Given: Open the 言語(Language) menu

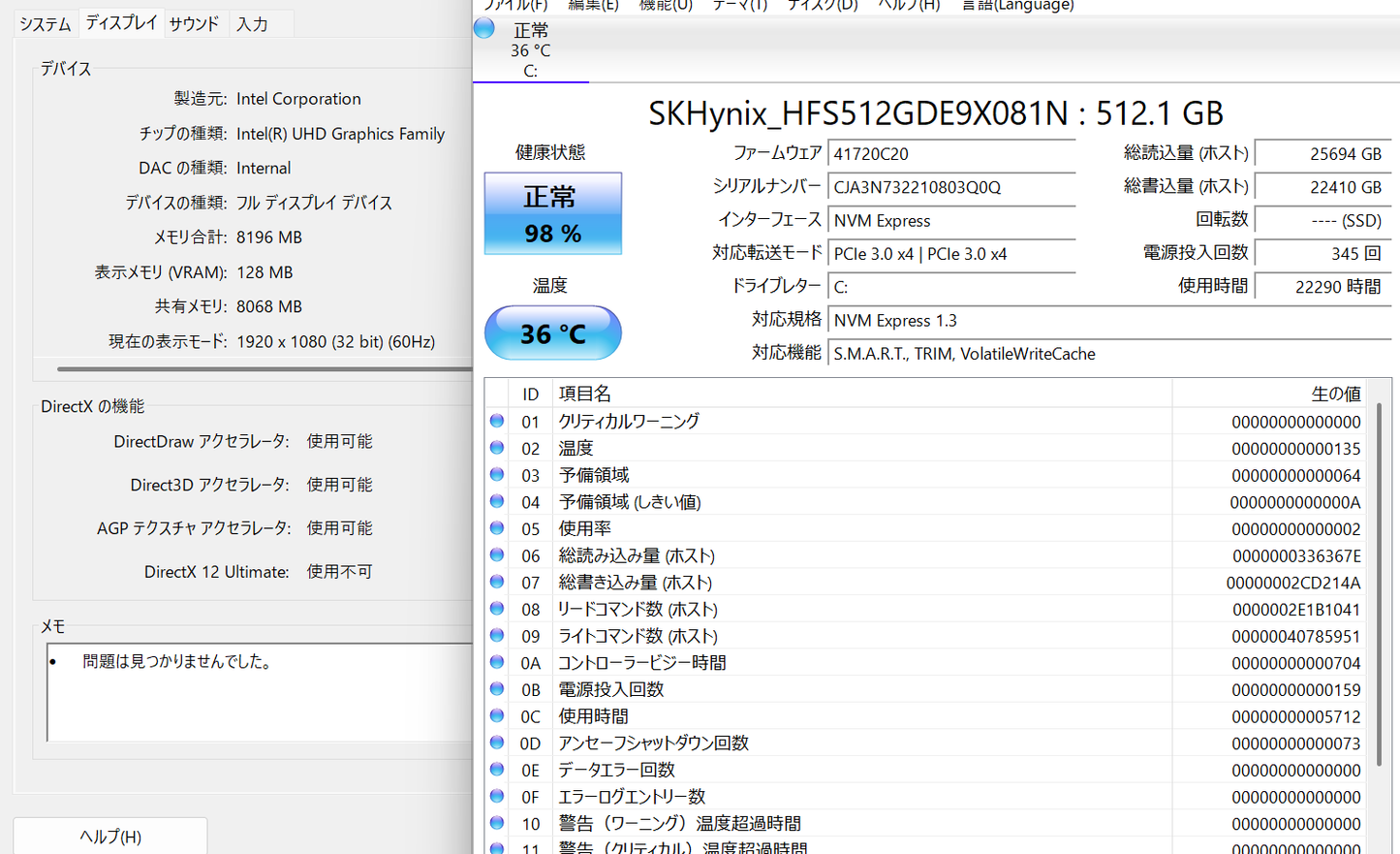Looking at the screenshot, I should click(1017, 6).
